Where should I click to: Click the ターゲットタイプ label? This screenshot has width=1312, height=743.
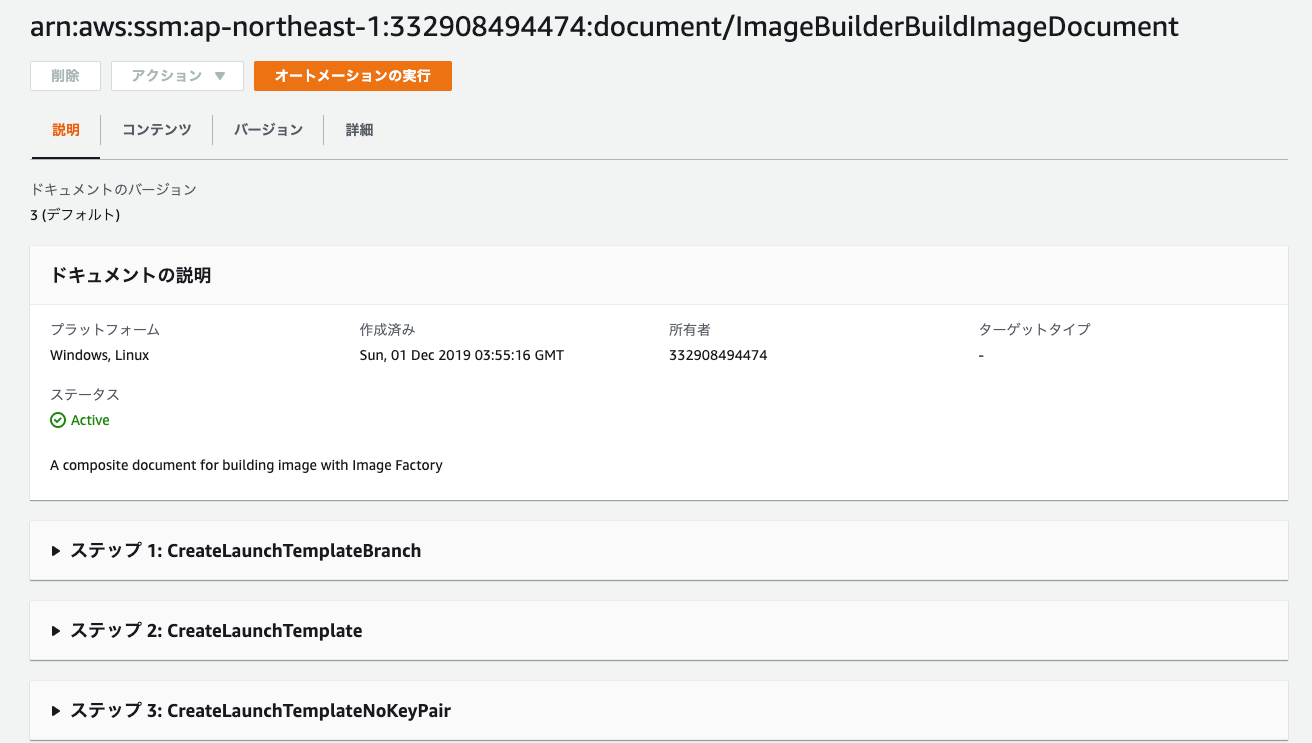[x=1034, y=329]
